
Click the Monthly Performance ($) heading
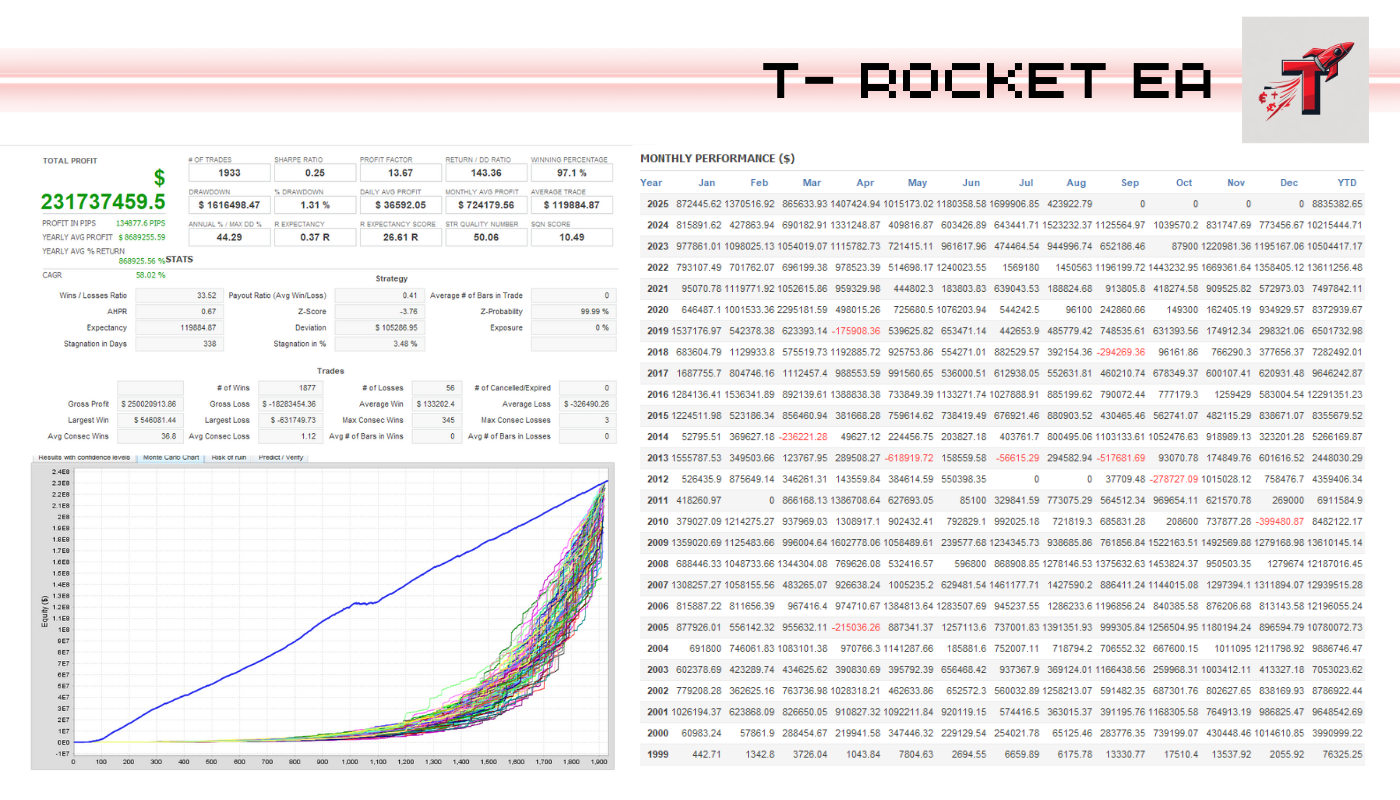pyautogui.click(x=717, y=159)
